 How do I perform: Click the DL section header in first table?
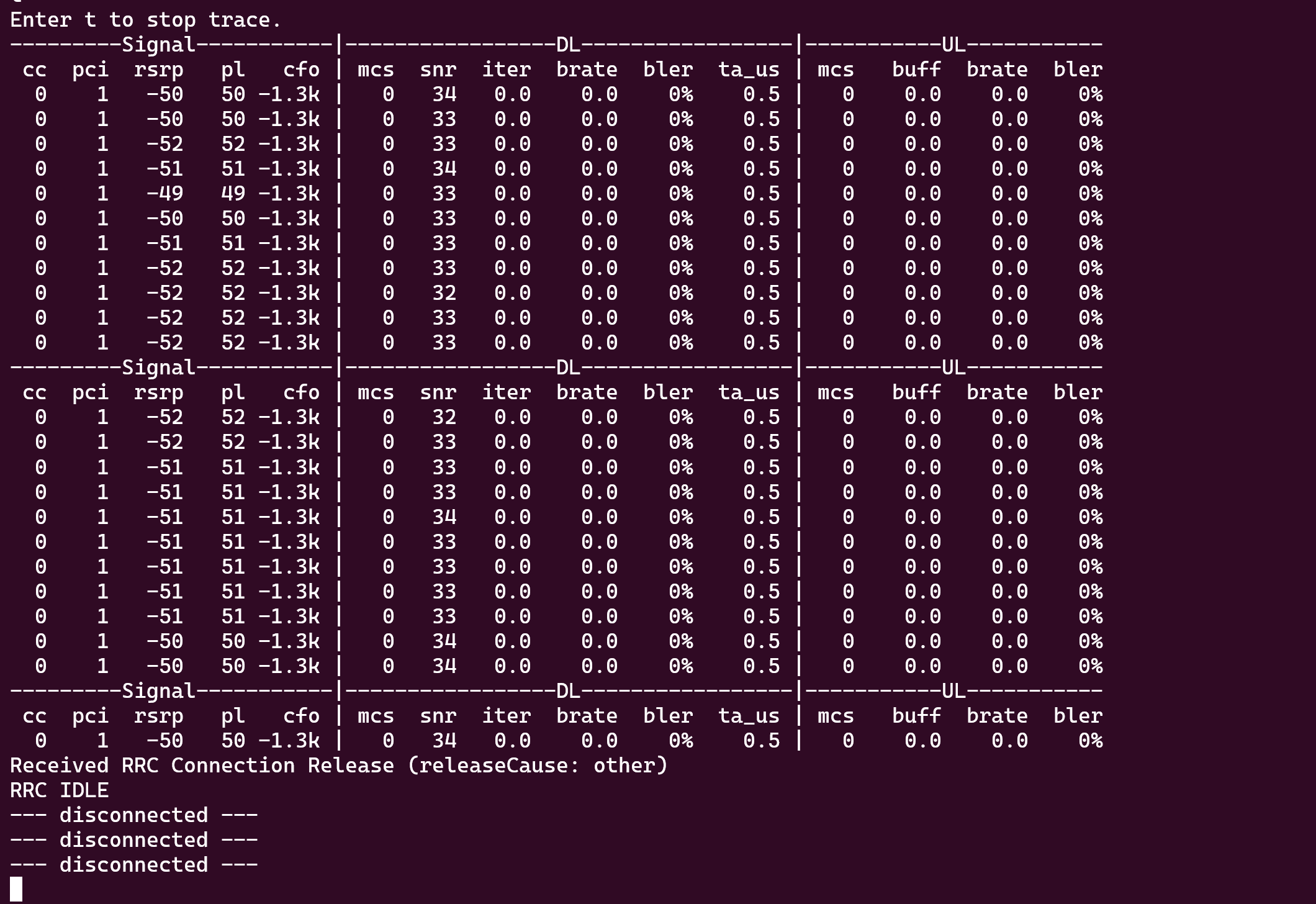pos(568,44)
